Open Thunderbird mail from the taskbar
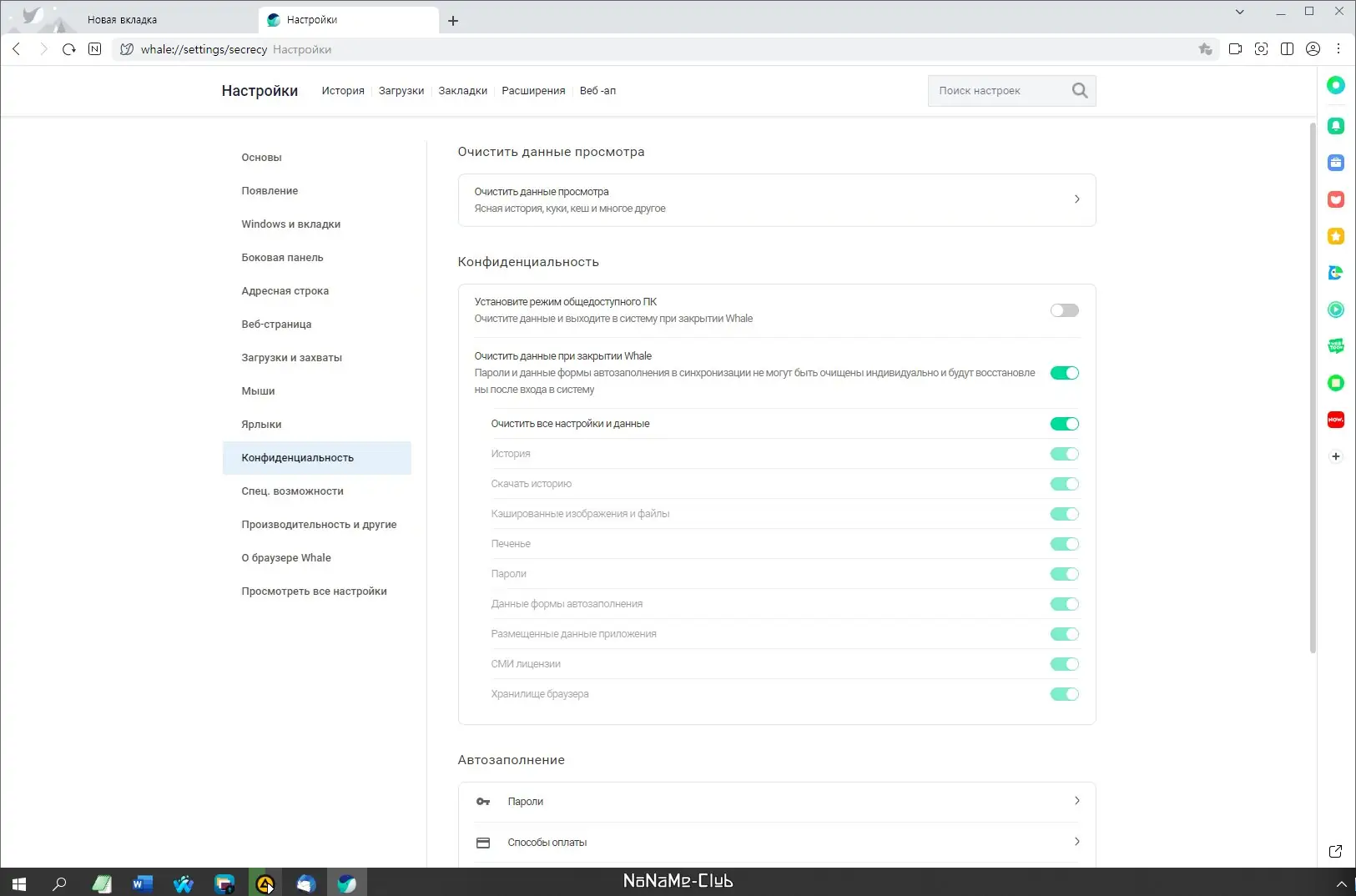The width and height of the screenshot is (1356, 896). pyautogui.click(x=305, y=883)
